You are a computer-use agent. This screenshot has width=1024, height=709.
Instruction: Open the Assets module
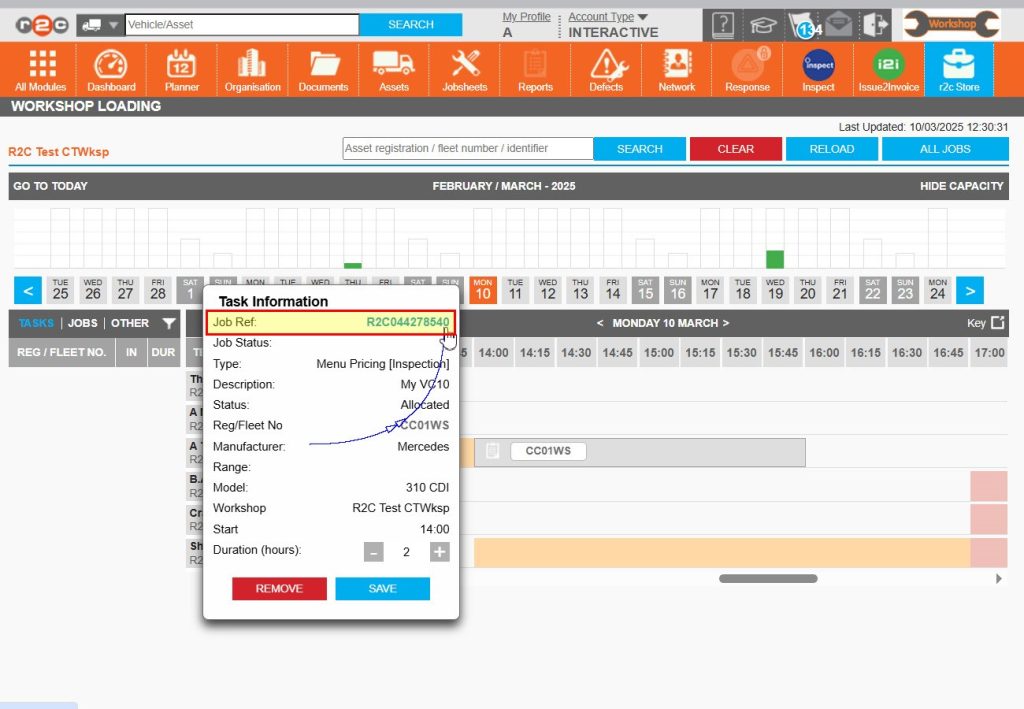pyautogui.click(x=393, y=68)
